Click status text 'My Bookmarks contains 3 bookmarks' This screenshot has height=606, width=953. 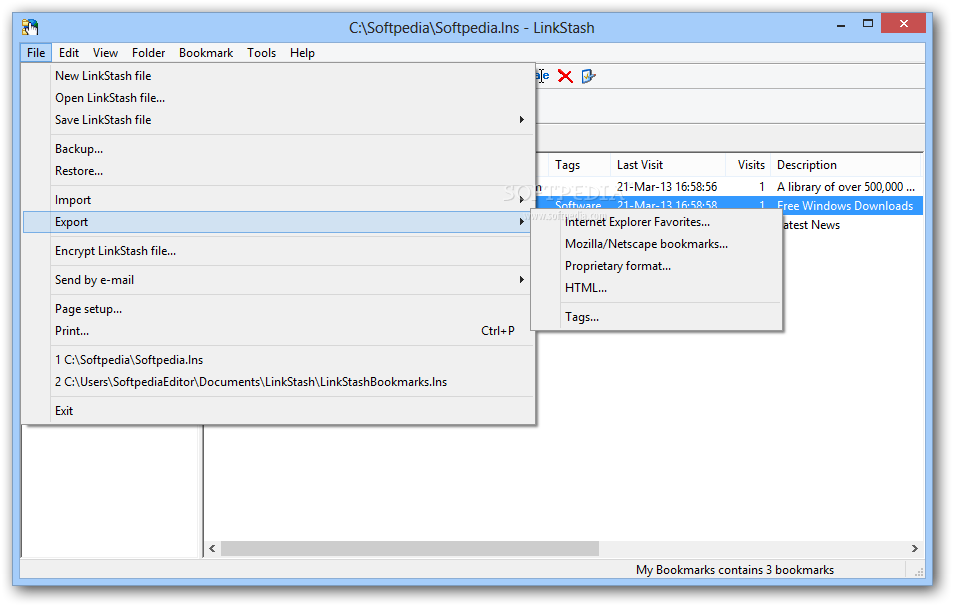(735, 570)
